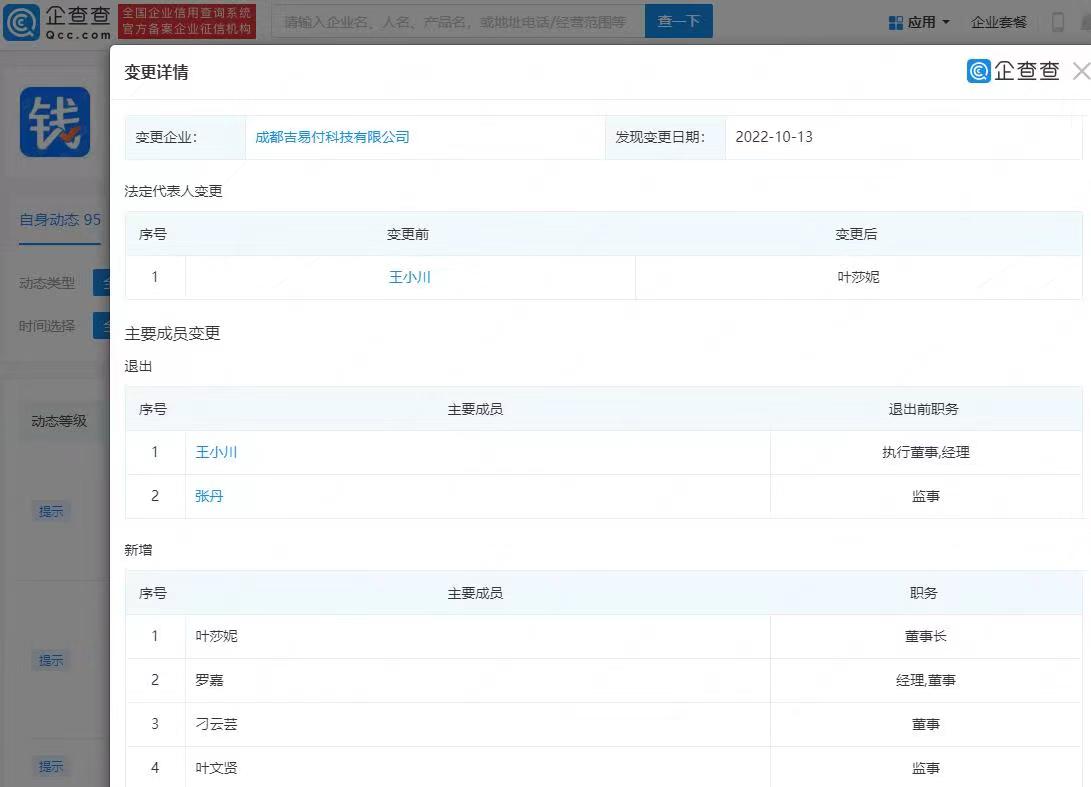Select 叶莎妮 in the 新增 members table
Viewport: 1091px width, 787px height.
pyautogui.click(x=216, y=636)
